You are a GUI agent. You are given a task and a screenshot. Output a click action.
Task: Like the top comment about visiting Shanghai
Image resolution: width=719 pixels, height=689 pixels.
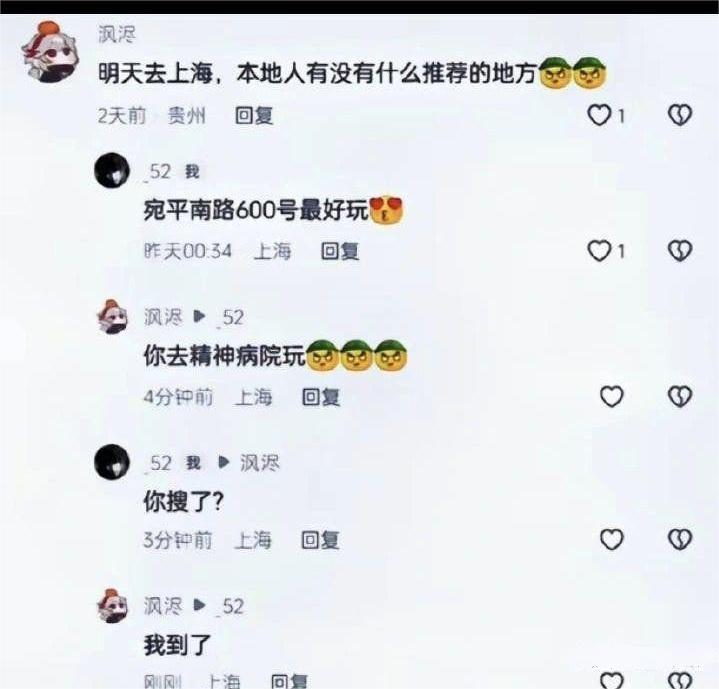point(599,115)
